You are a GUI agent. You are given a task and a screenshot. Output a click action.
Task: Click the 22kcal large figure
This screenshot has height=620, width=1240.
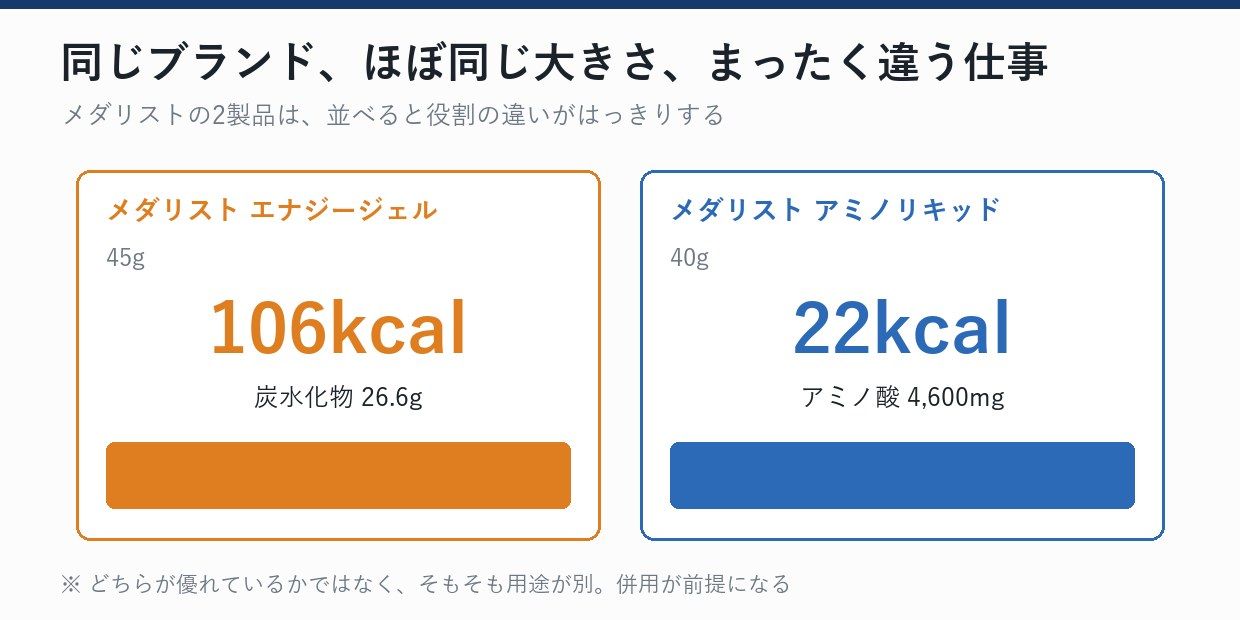[x=902, y=328]
